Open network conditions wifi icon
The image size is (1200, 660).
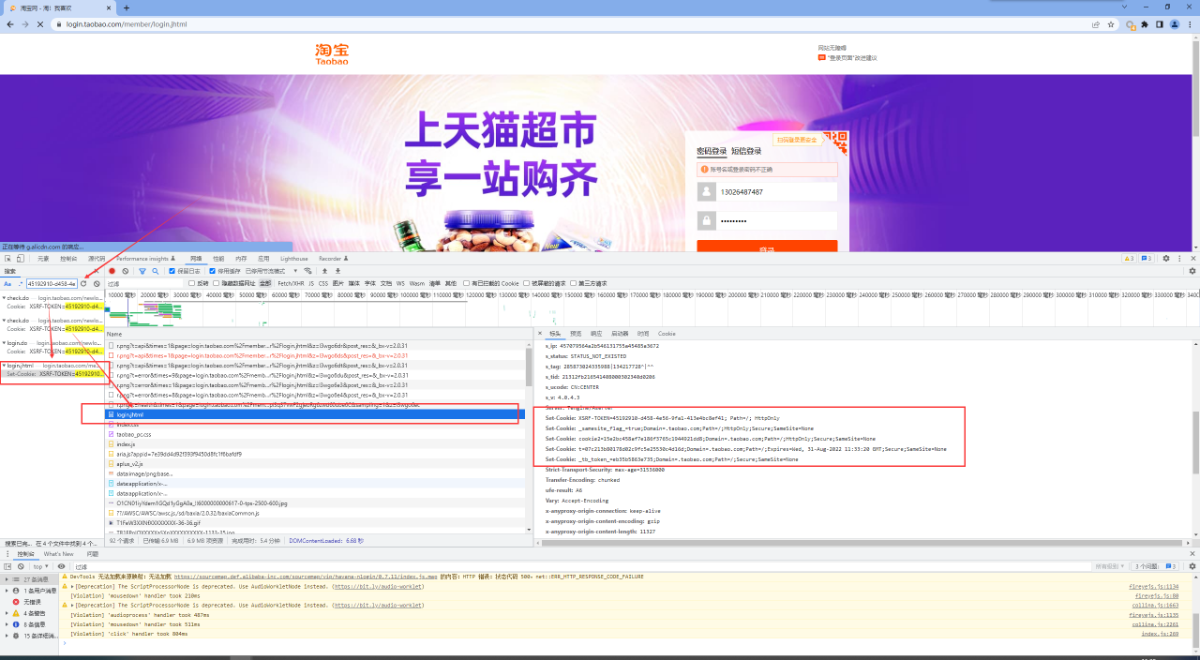tap(307, 271)
